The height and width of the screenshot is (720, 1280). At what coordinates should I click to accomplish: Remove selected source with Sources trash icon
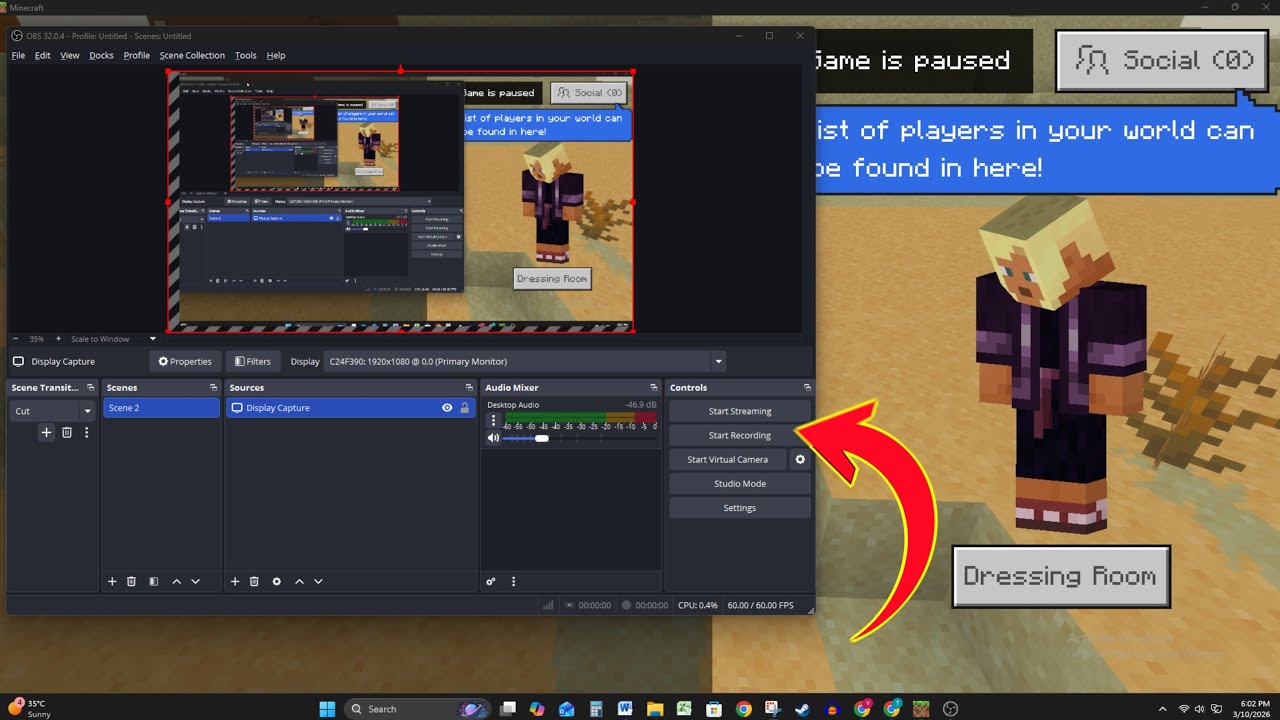254,581
